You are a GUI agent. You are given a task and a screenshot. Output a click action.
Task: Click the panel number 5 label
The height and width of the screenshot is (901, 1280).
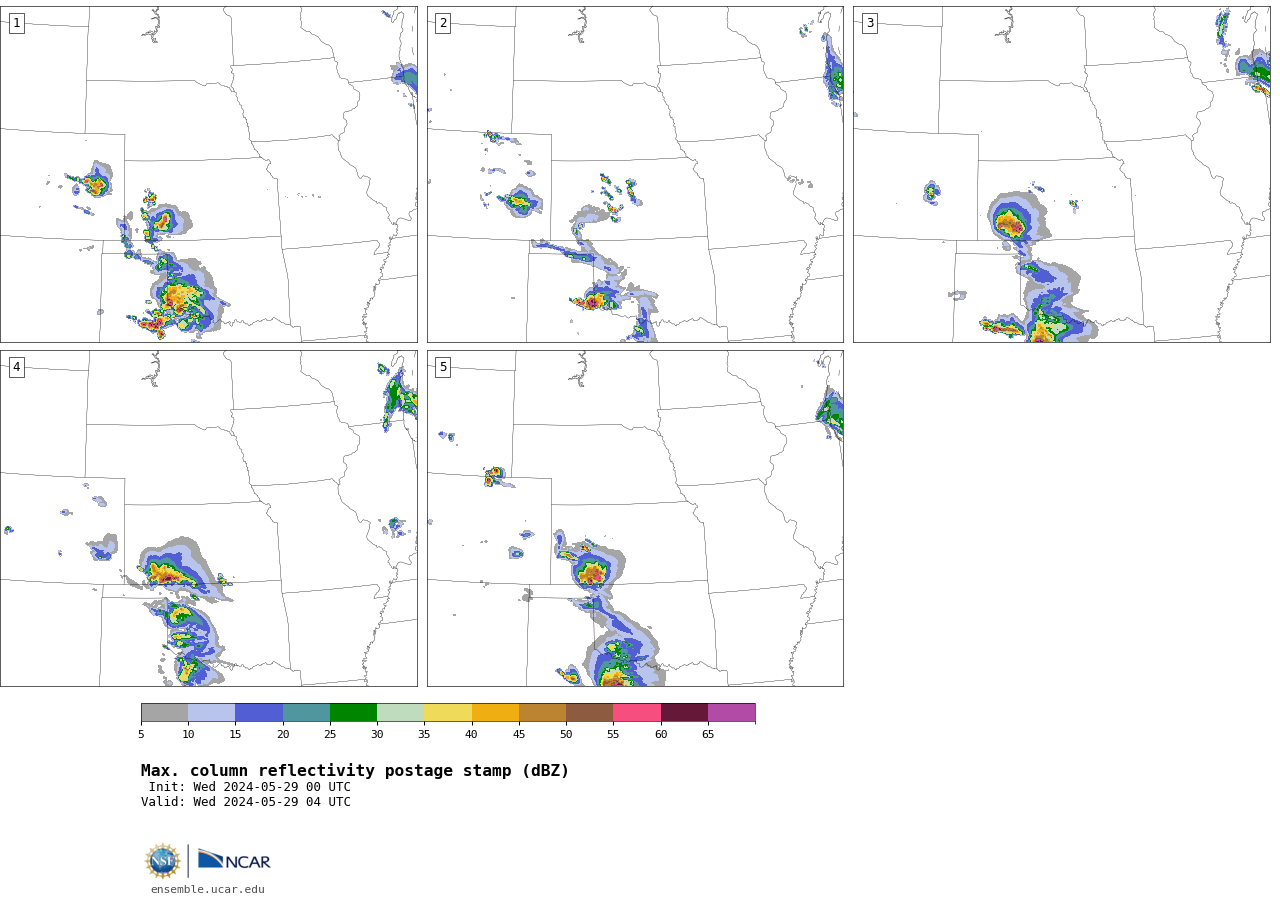[443, 367]
